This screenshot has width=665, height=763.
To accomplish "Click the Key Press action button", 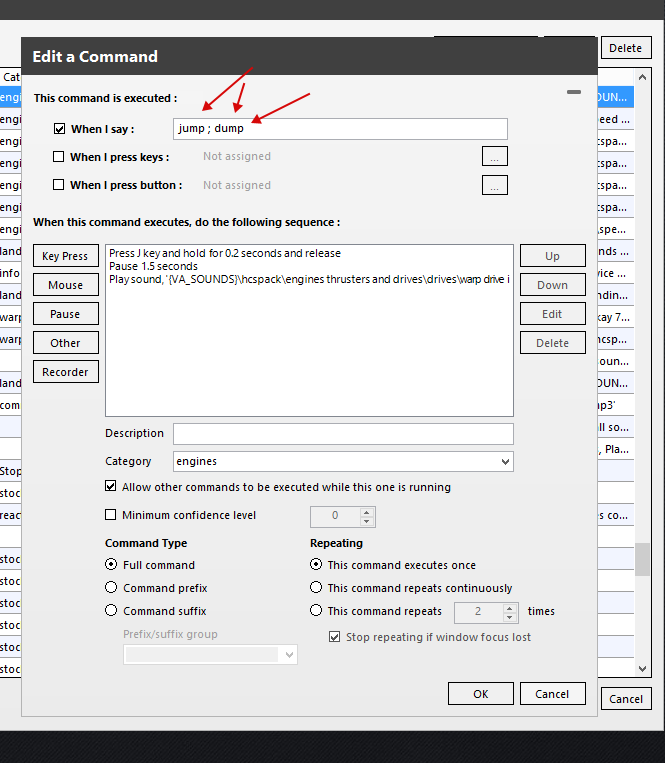I will 65,257.
